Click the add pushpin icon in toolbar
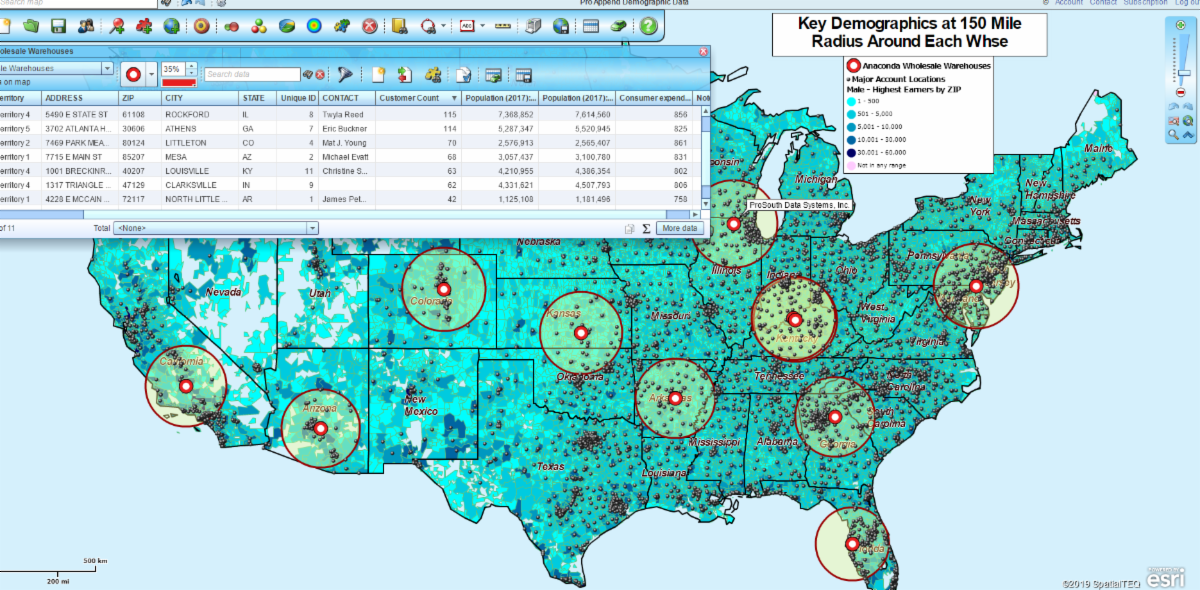This screenshot has height=590, width=1200. (117, 25)
